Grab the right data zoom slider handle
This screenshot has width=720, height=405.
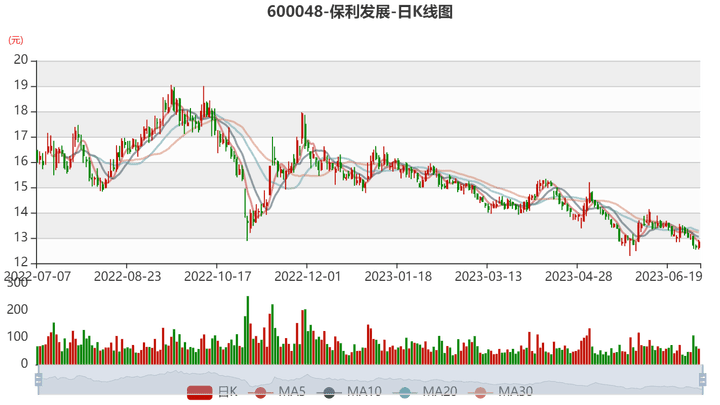point(702,379)
